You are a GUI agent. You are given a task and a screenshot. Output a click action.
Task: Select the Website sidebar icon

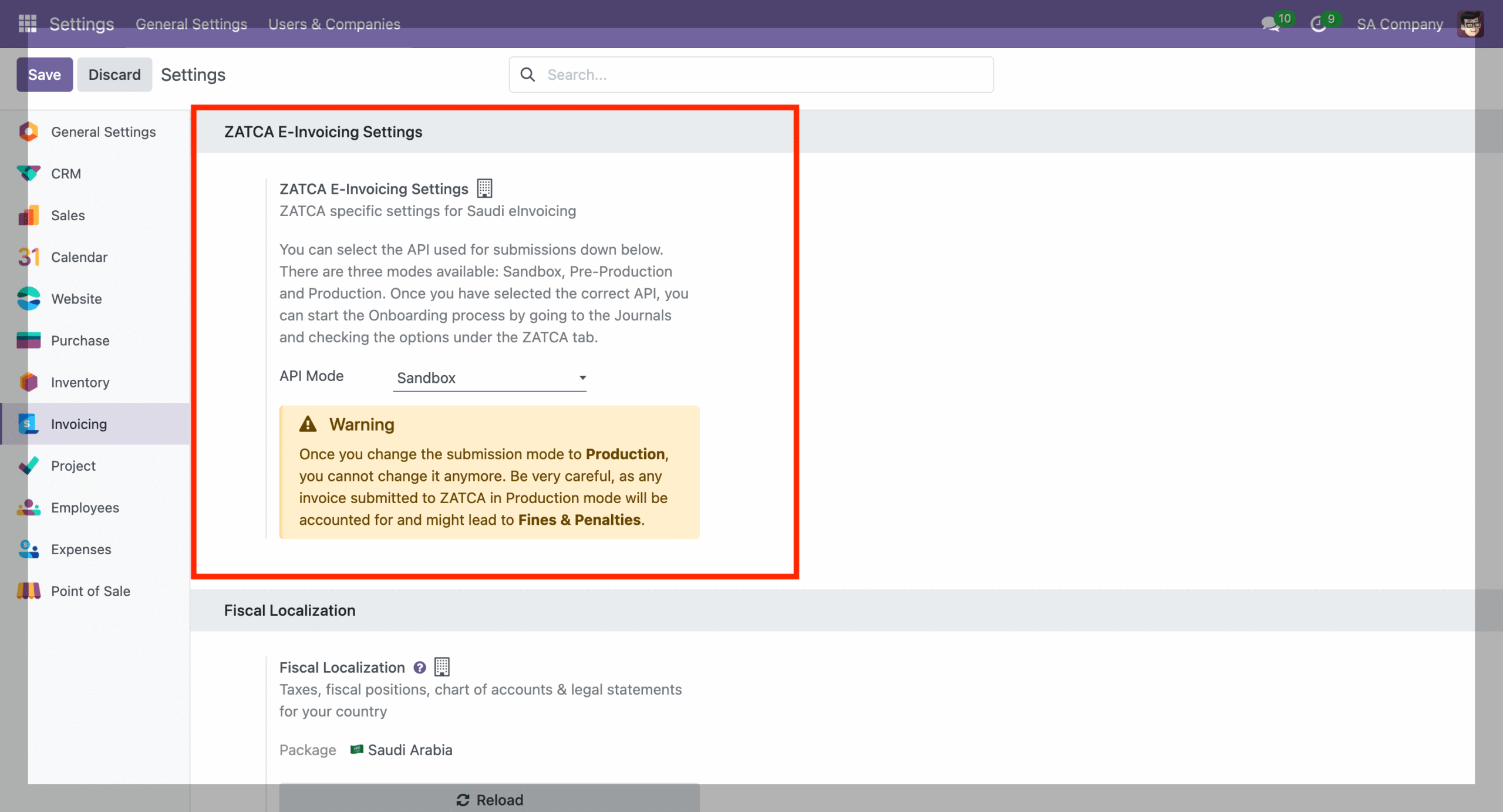tap(28, 299)
